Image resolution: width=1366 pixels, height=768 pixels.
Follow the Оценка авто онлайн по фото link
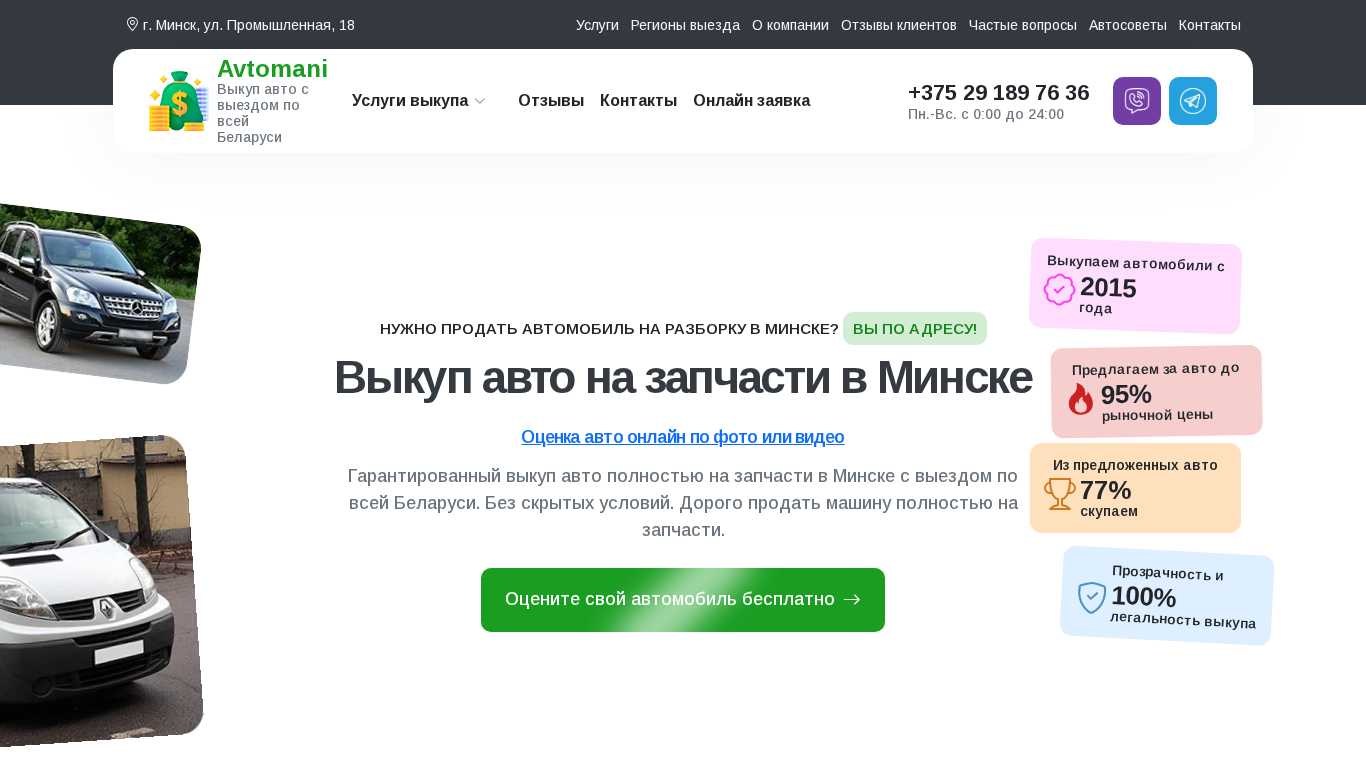click(683, 437)
